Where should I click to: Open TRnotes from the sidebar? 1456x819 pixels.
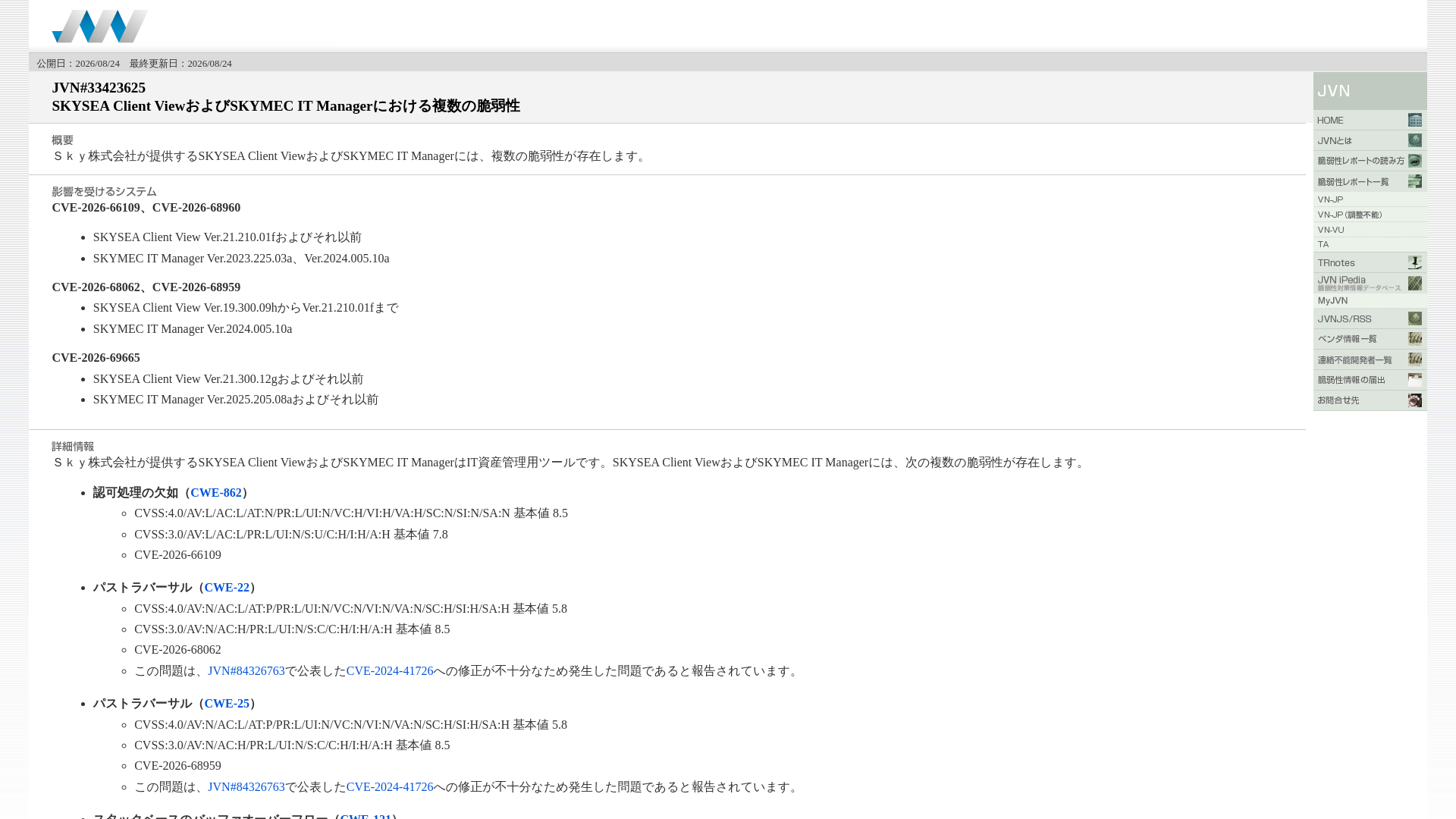(x=1370, y=262)
